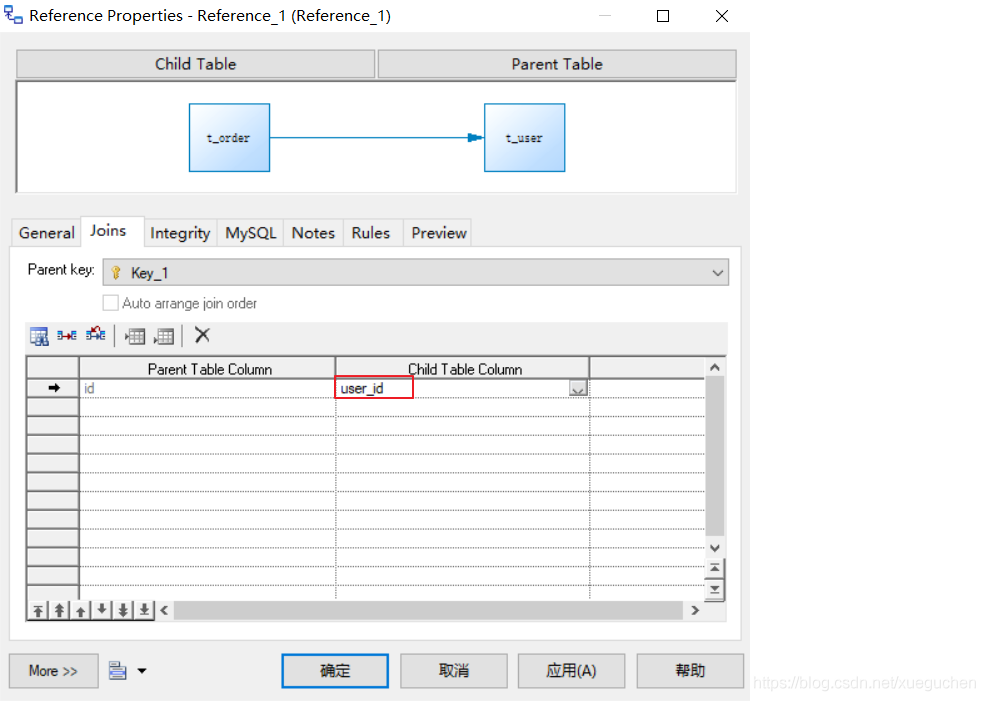
Task: Click the Child Table header button
Action: click(x=195, y=64)
